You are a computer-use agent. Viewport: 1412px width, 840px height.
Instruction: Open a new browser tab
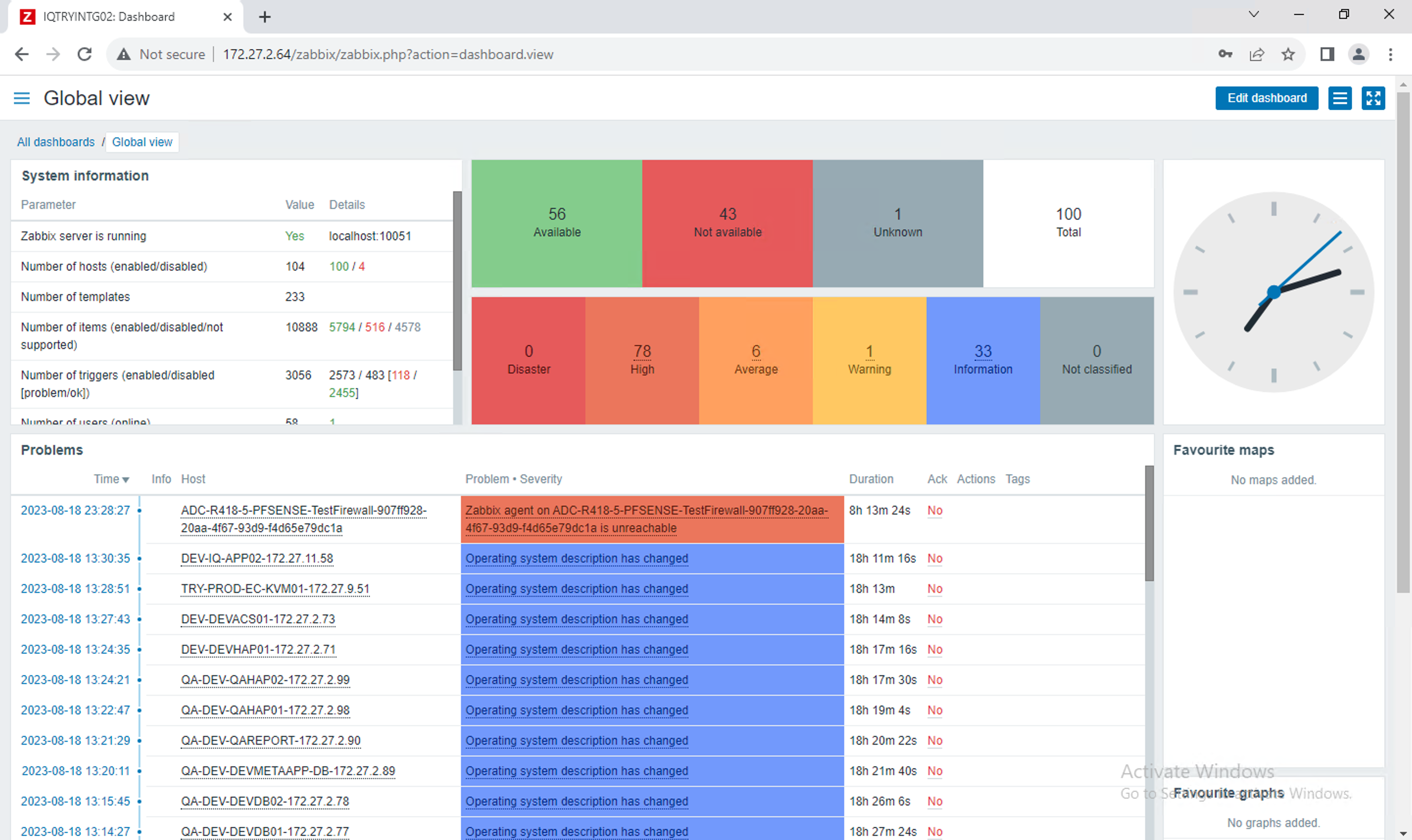(264, 17)
